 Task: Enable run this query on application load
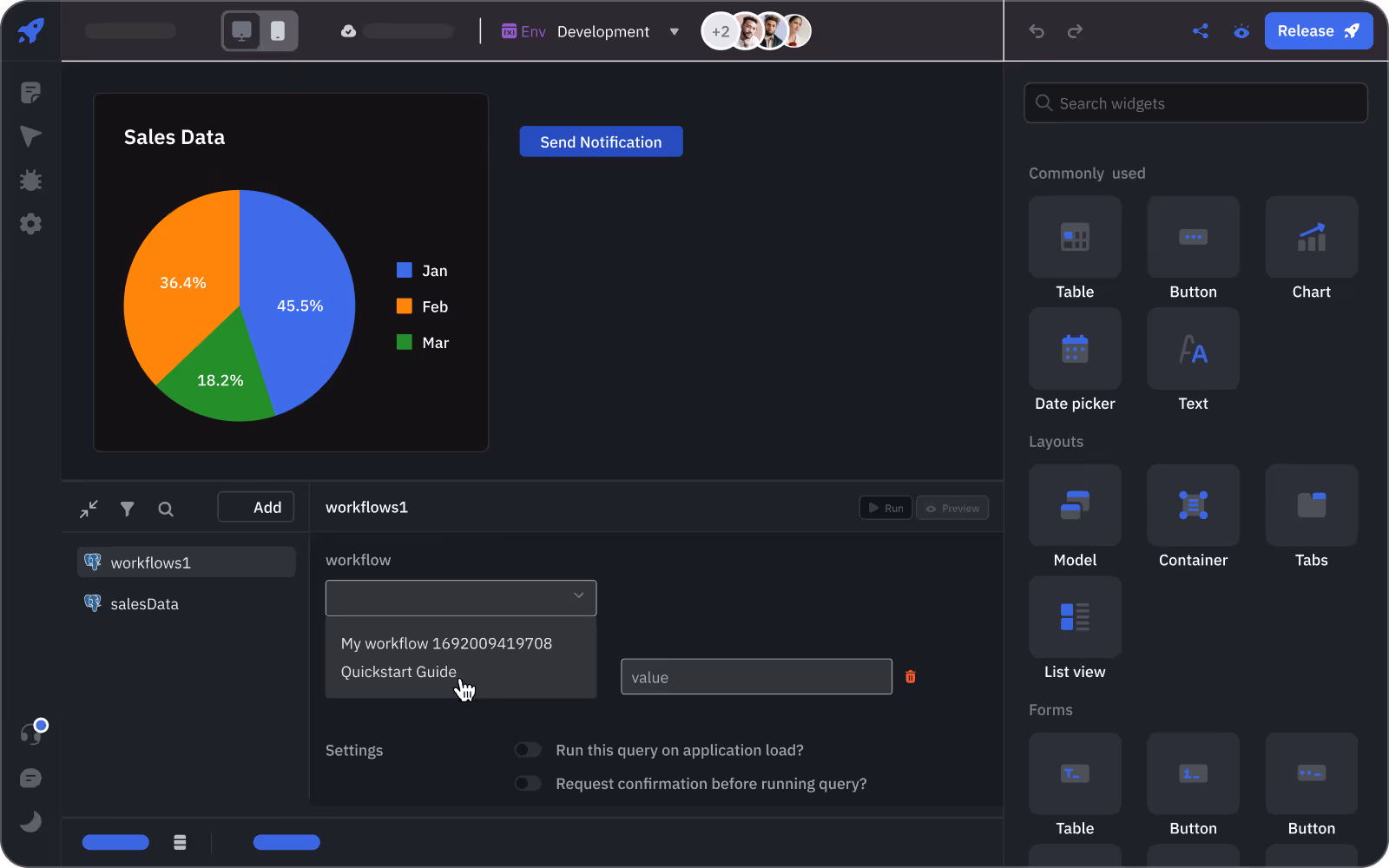528,750
